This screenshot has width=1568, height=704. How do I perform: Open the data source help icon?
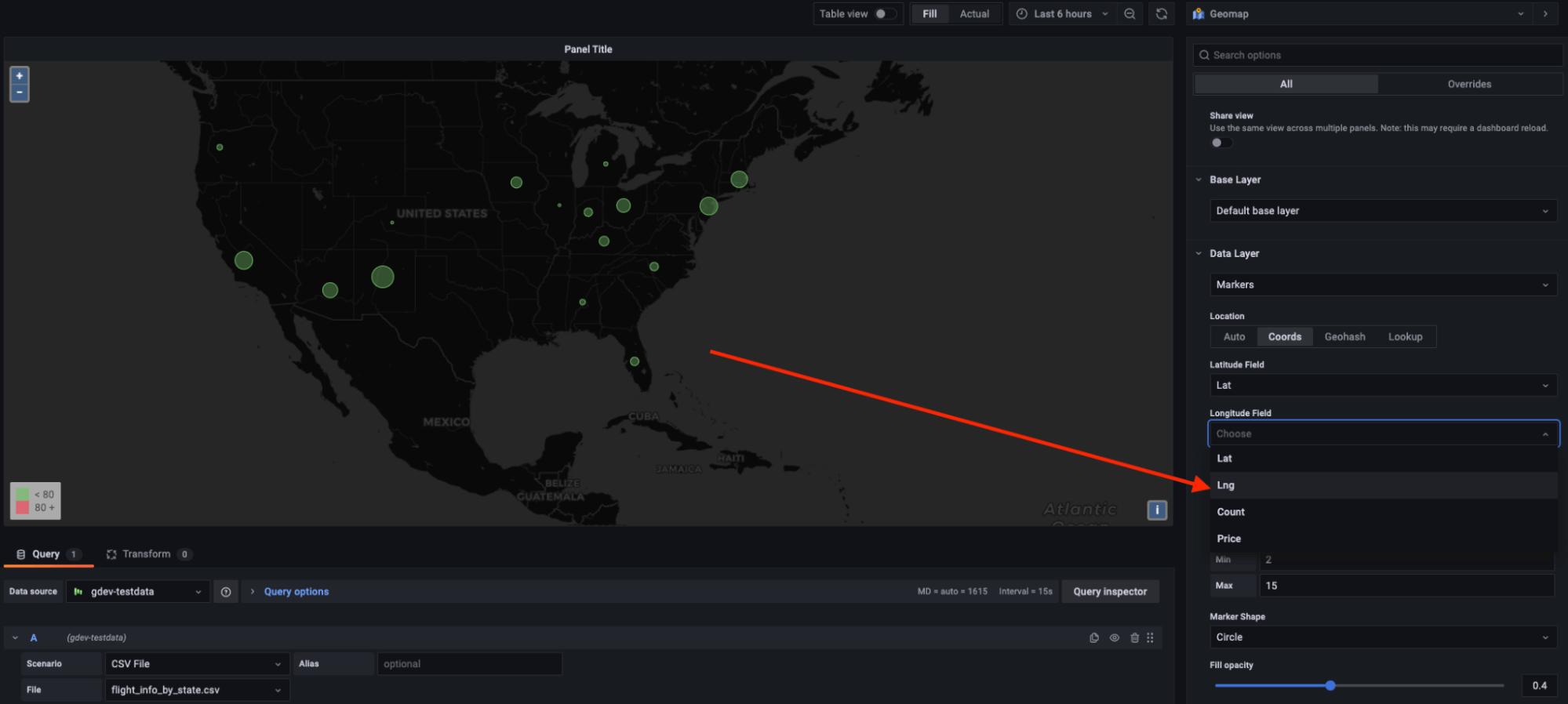click(226, 592)
